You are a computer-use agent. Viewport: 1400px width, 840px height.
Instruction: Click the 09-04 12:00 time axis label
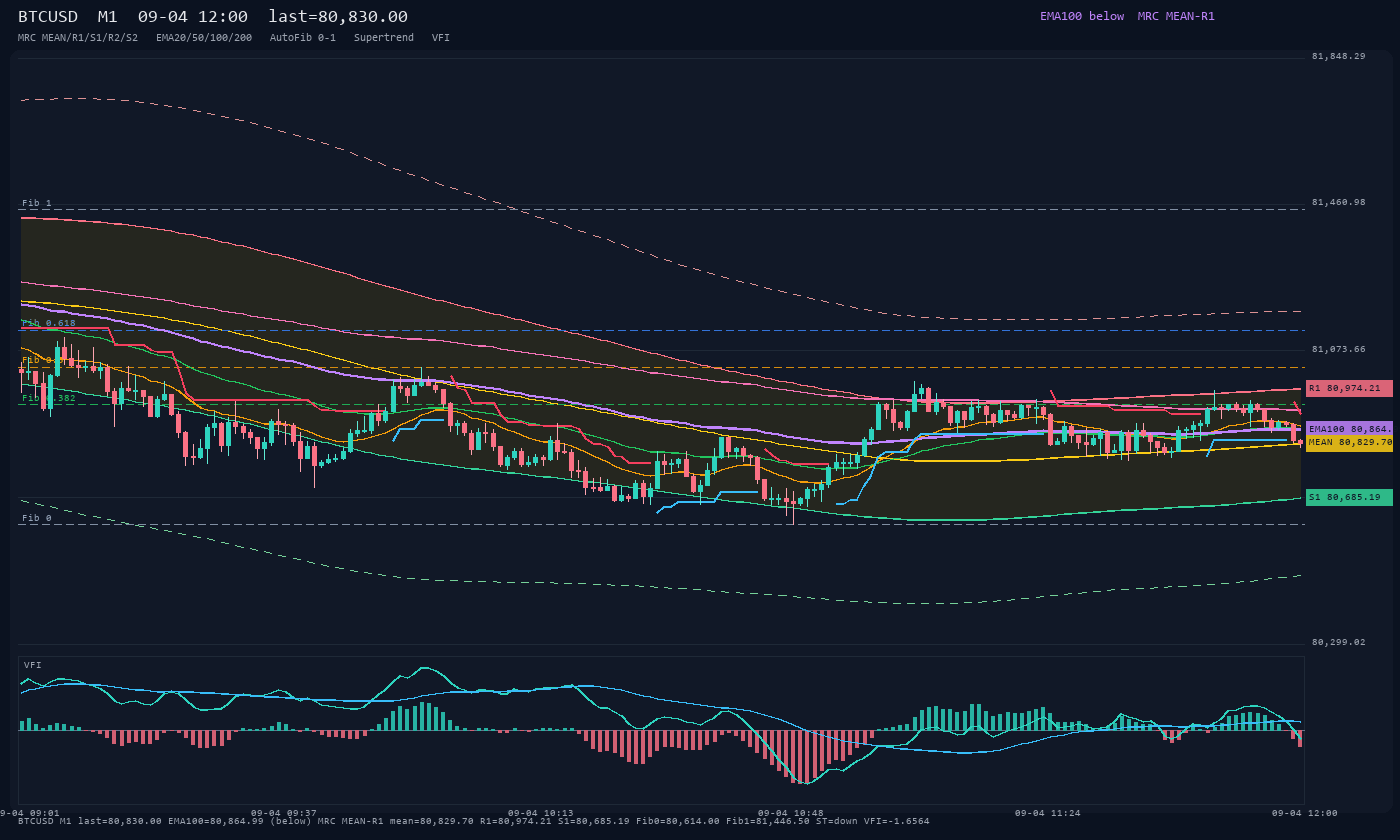1305,813
